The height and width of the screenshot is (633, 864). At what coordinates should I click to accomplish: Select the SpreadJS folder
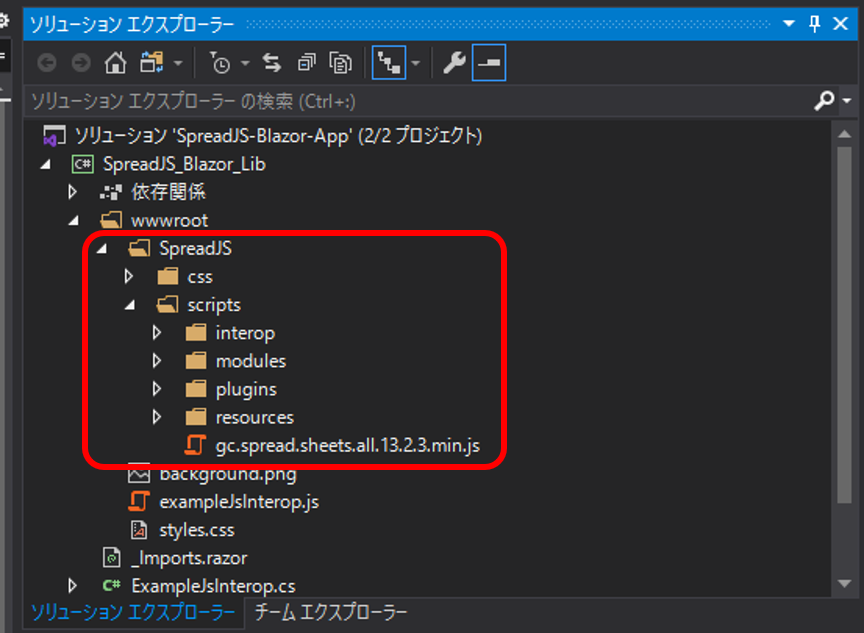(195, 248)
